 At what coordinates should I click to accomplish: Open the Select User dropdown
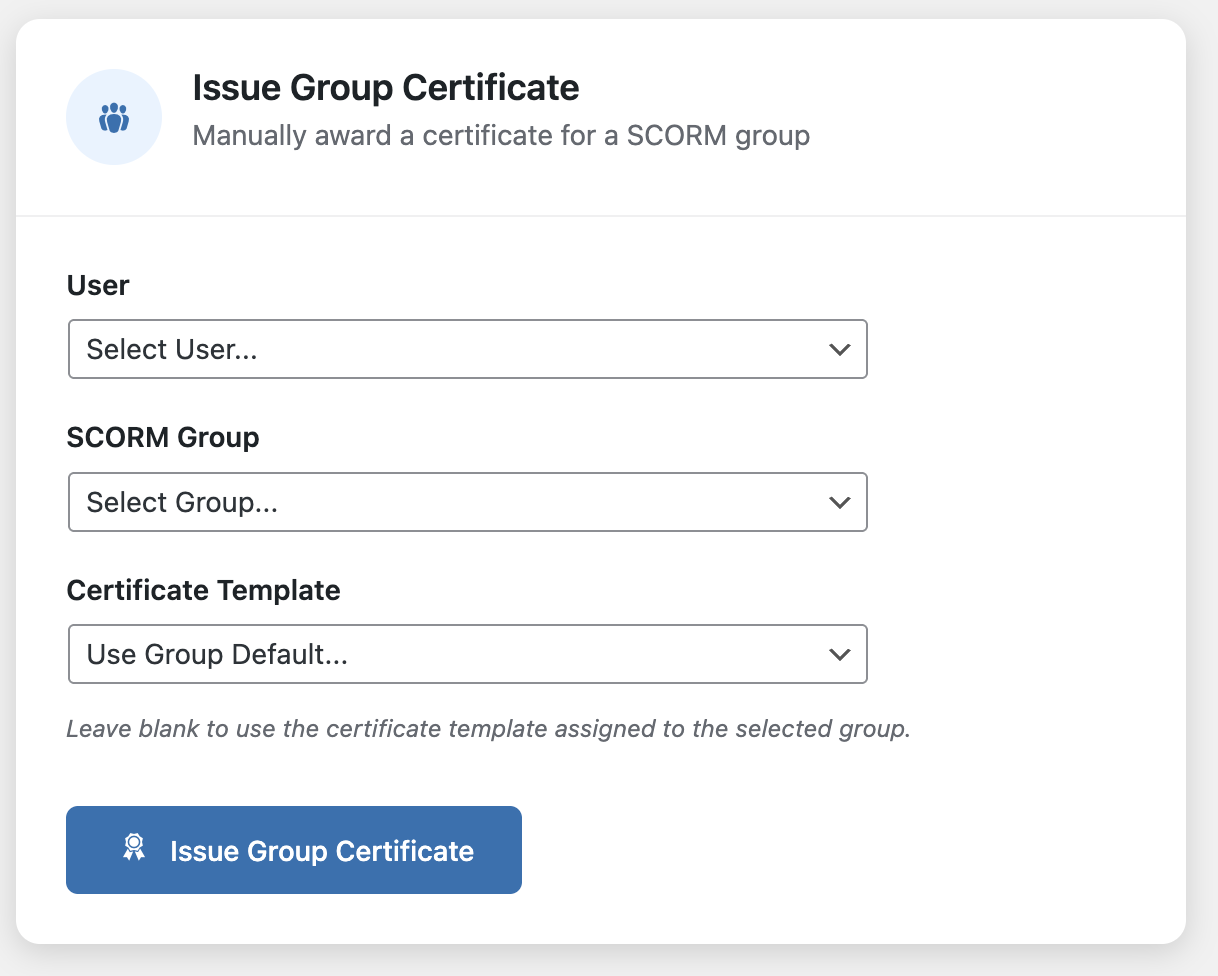tap(467, 349)
